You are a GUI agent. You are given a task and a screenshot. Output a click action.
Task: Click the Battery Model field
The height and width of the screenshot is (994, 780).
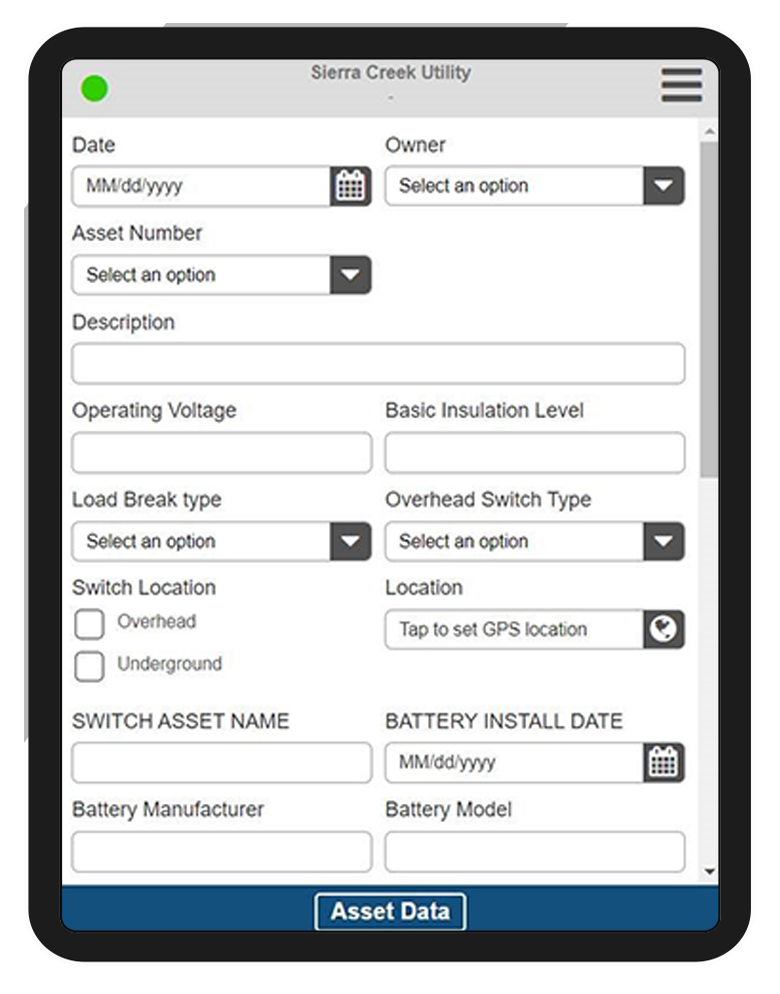(x=535, y=851)
